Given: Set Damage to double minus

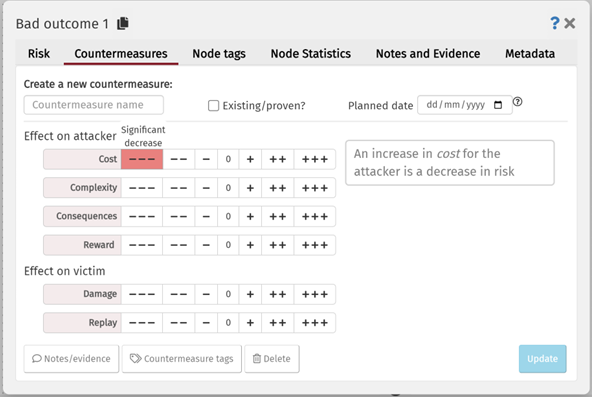Looking at the screenshot, I should (x=179, y=294).
